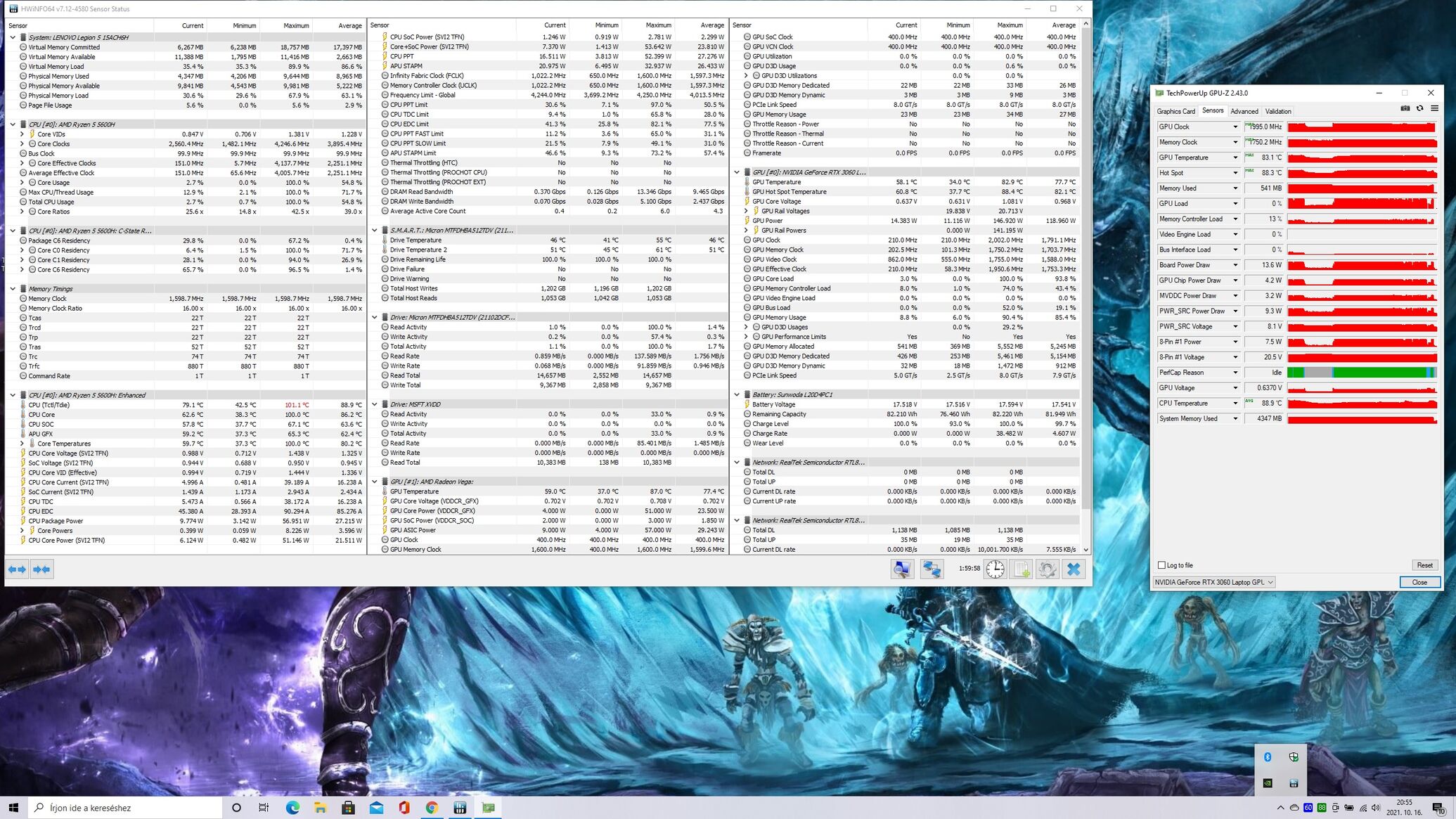Expand Core VIDs row
This screenshot has width=1456, height=819.
(x=22, y=134)
